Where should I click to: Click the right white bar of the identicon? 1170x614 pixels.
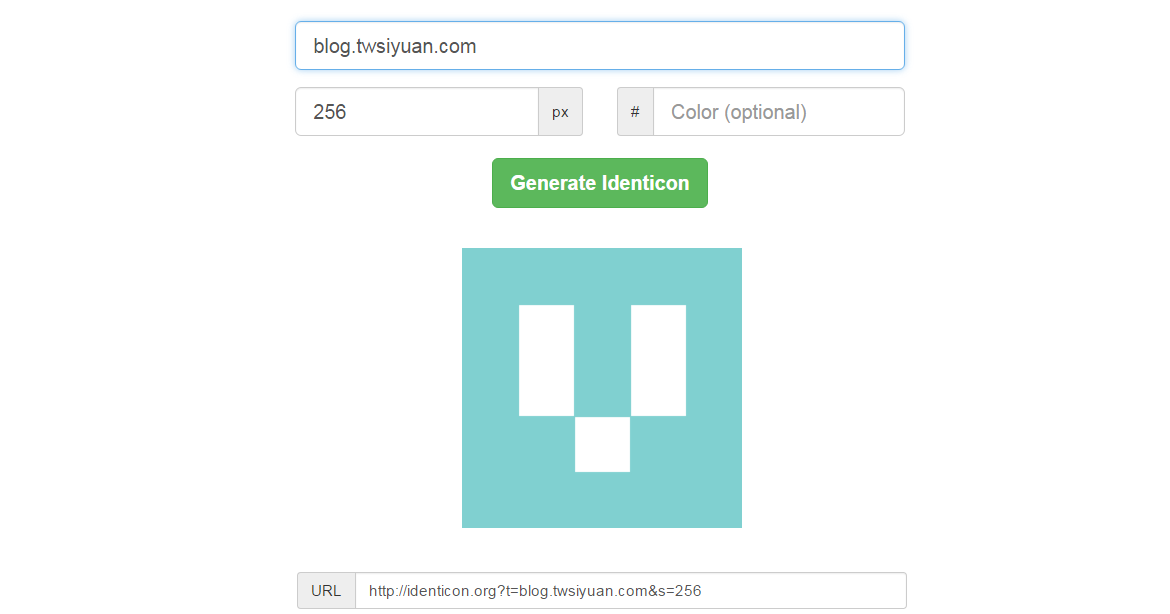pyautogui.click(x=660, y=358)
